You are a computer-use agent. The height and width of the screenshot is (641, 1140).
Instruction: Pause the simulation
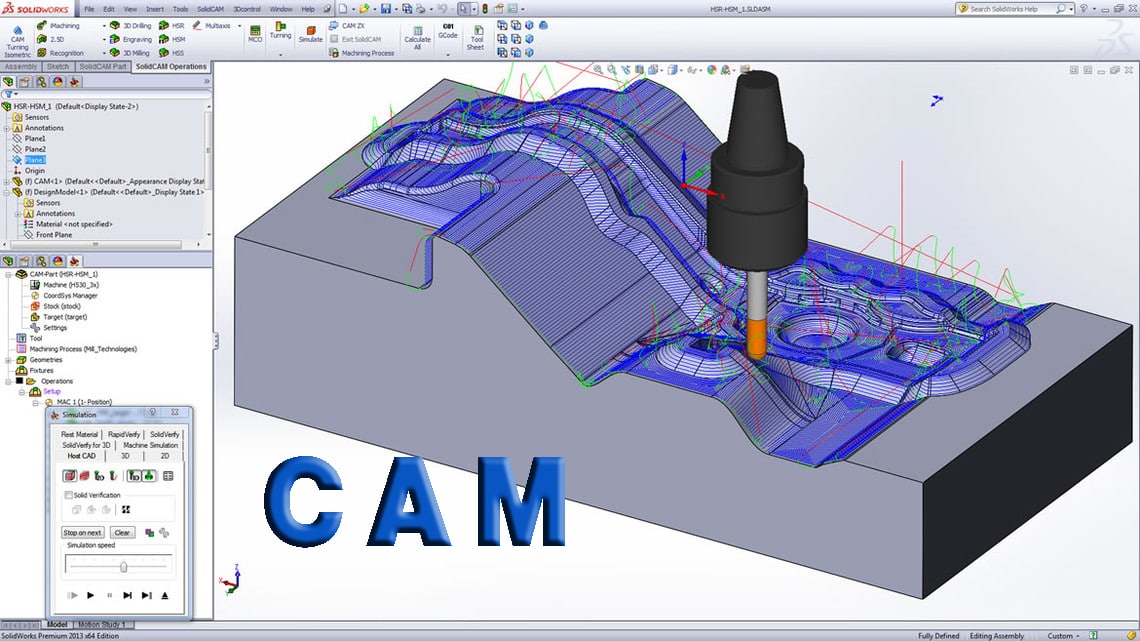(109, 595)
